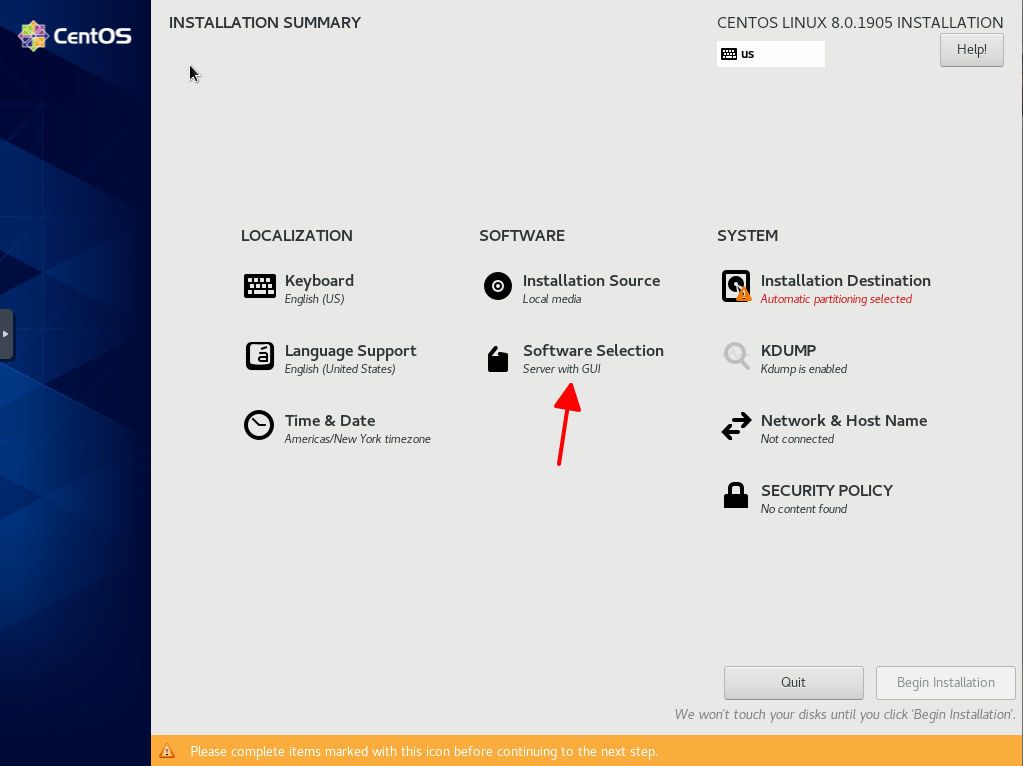Click the KDUMP magnifier icon
This screenshot has height=766, width=1023.
pyautogui.click(x=737, y=356)
